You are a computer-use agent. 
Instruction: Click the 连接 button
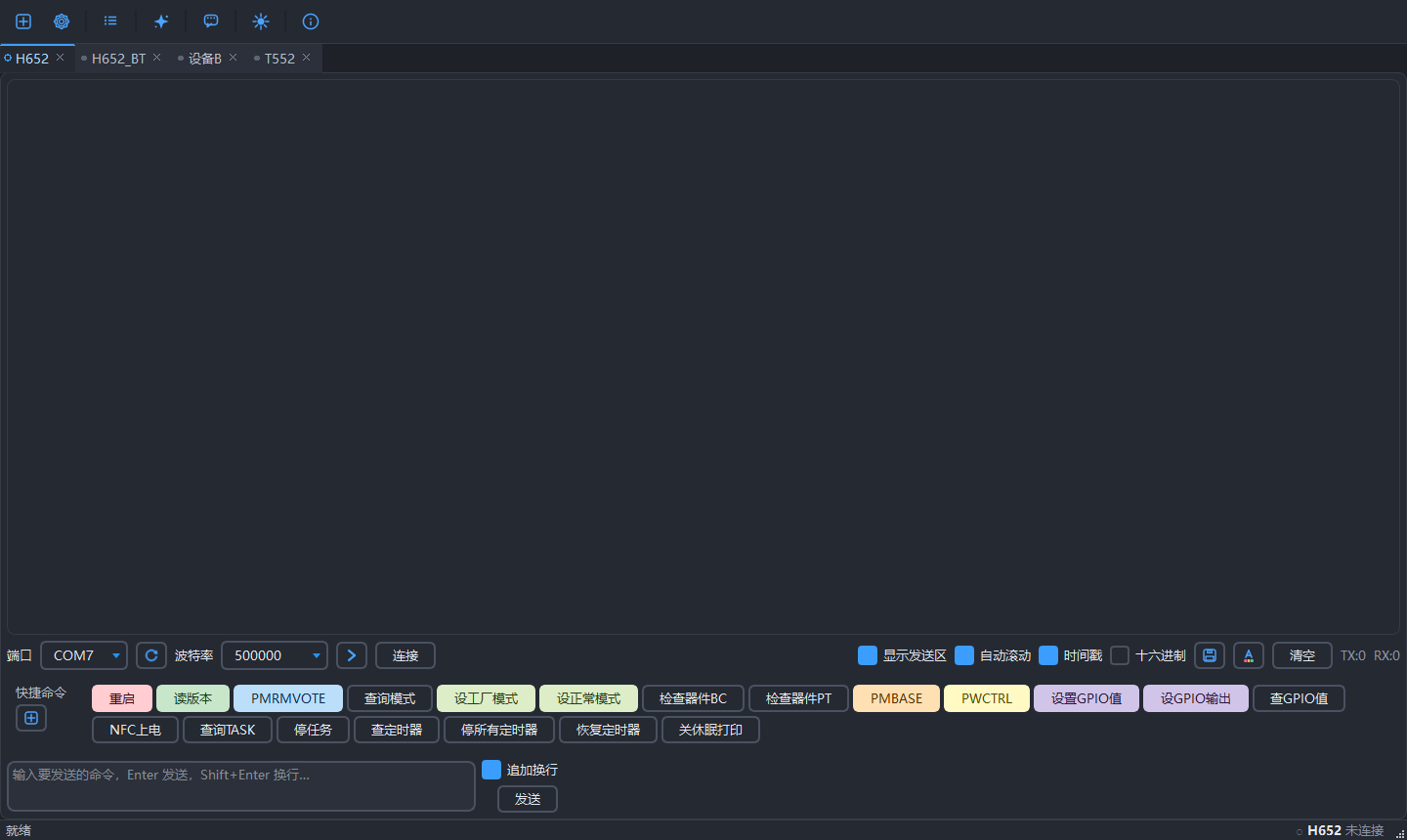405,655
